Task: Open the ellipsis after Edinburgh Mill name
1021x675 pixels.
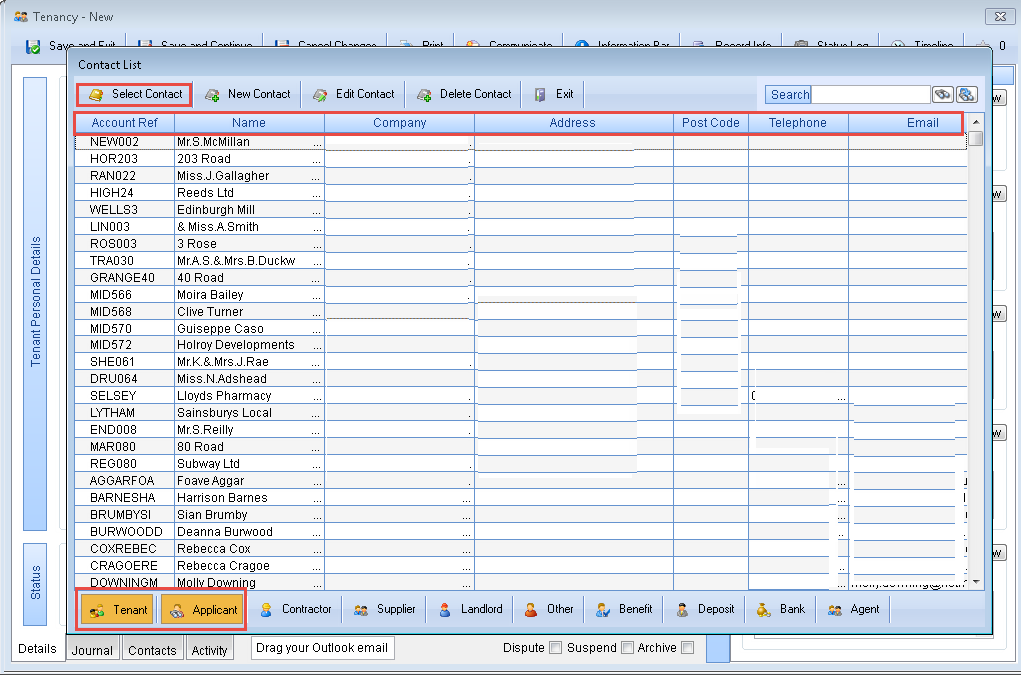Action: (x=317, y=210)
